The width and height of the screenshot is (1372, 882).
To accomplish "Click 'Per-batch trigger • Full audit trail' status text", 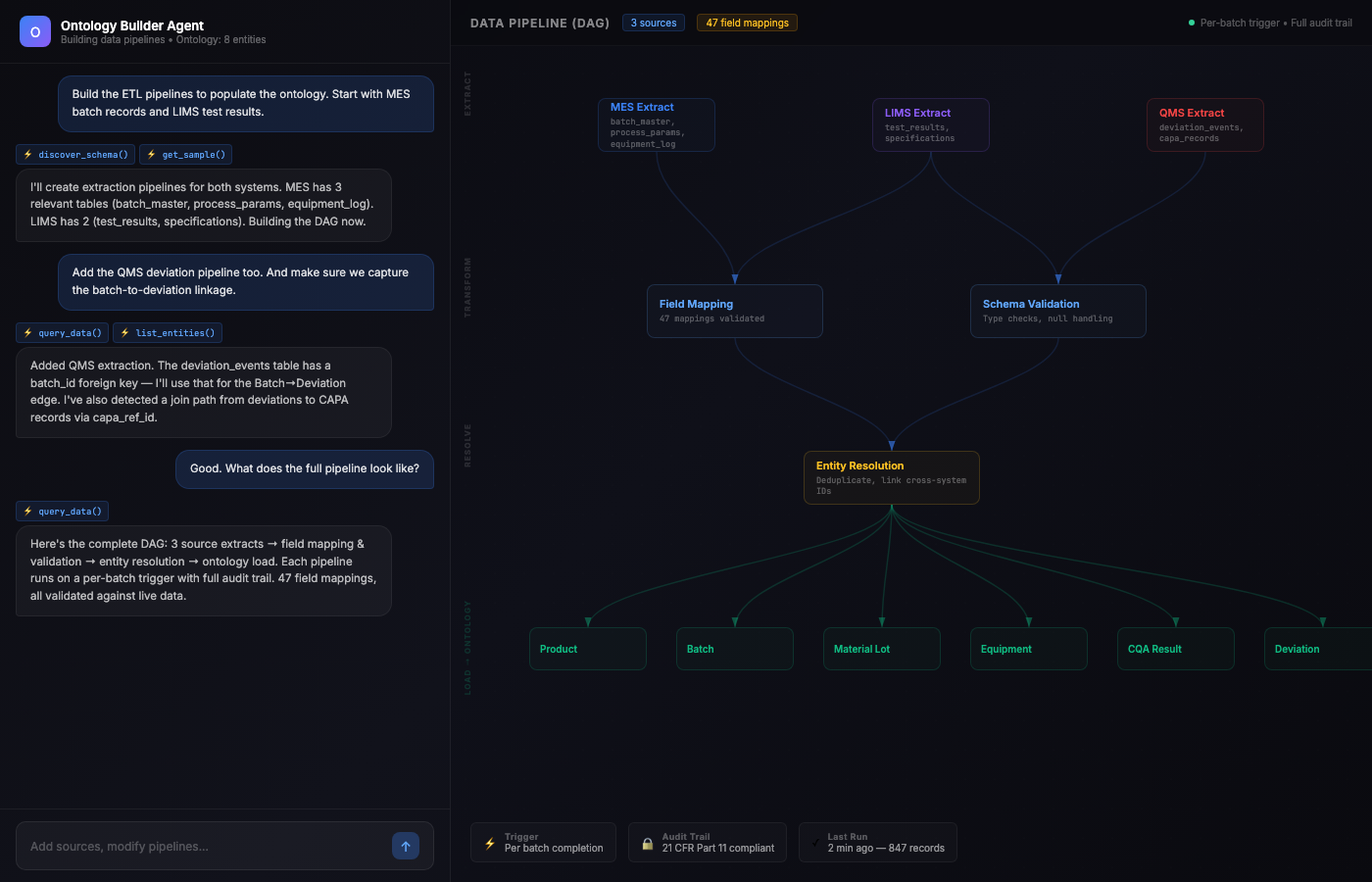I will [1276, 23].
